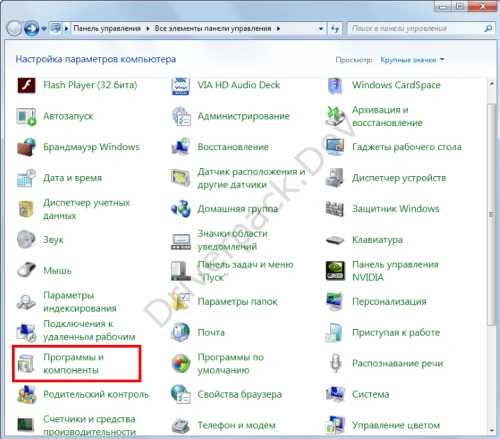
Task: Open Панель задач и меню Пуск link
Action: tap(245, 271)
